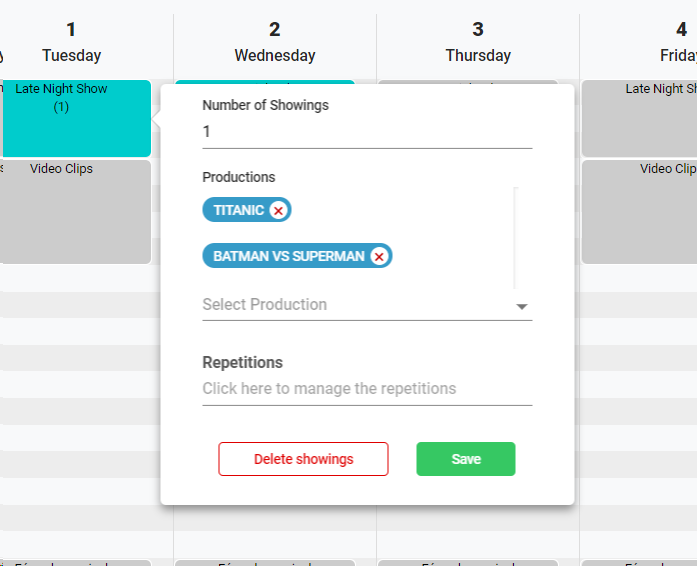Select the Friday day header

[x=678, y=42]
